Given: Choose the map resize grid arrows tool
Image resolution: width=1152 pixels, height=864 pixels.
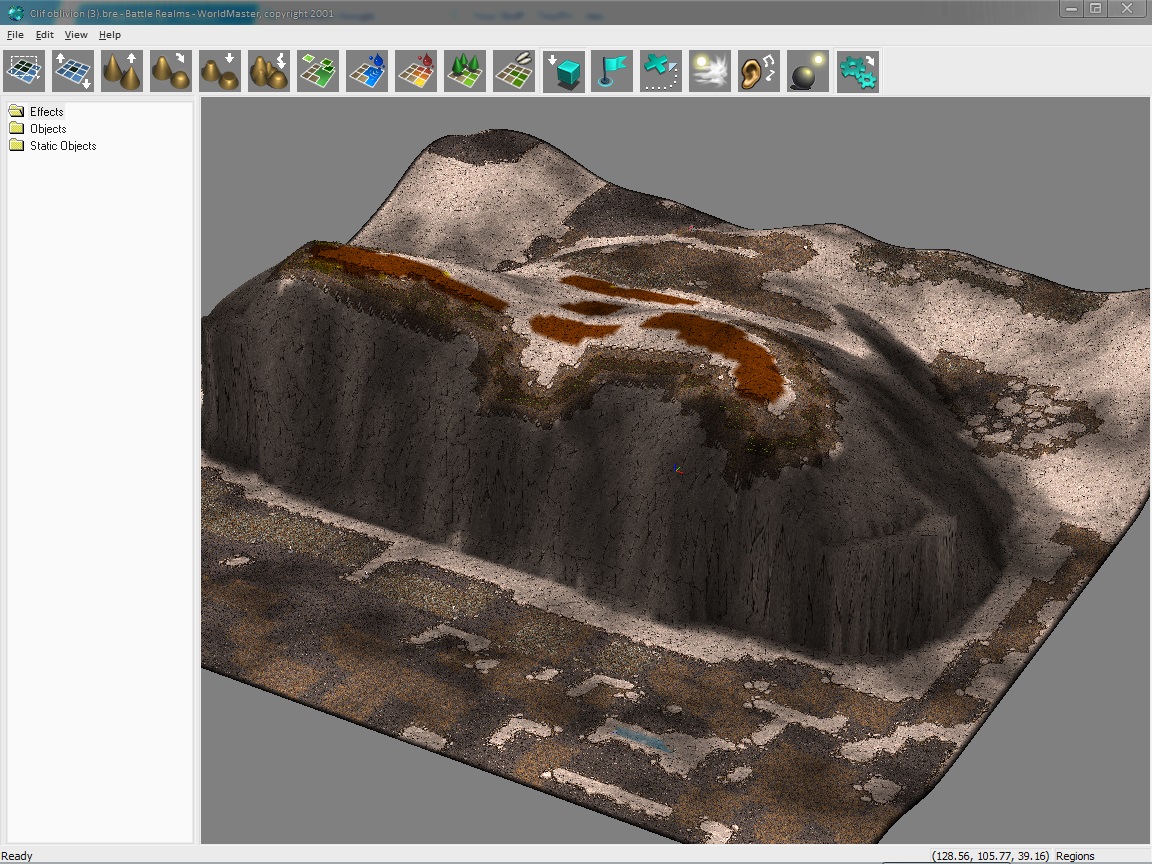Looking at the screenshot, I should (73, 71).
